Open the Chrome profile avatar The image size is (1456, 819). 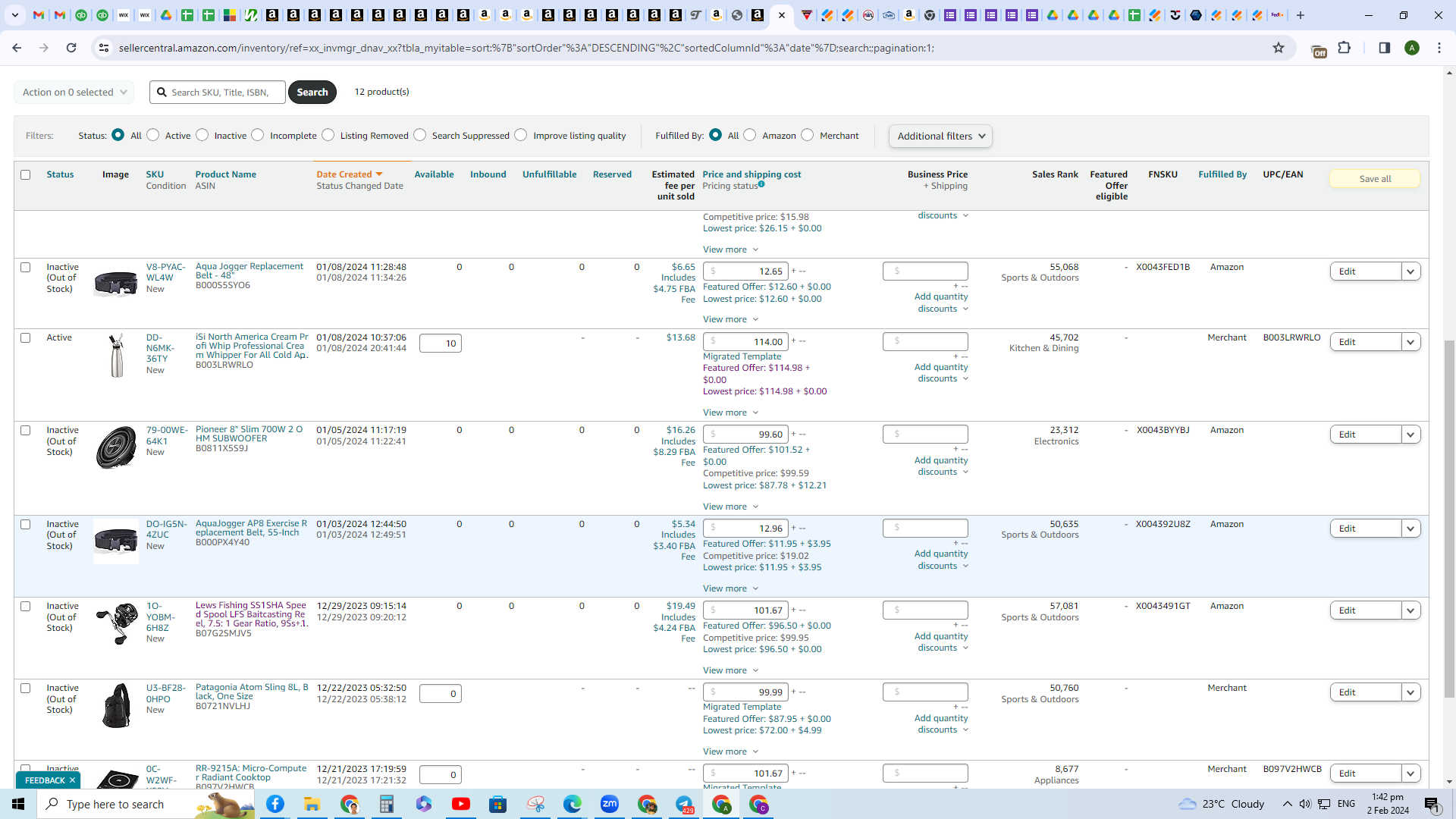coord(1411,48)
